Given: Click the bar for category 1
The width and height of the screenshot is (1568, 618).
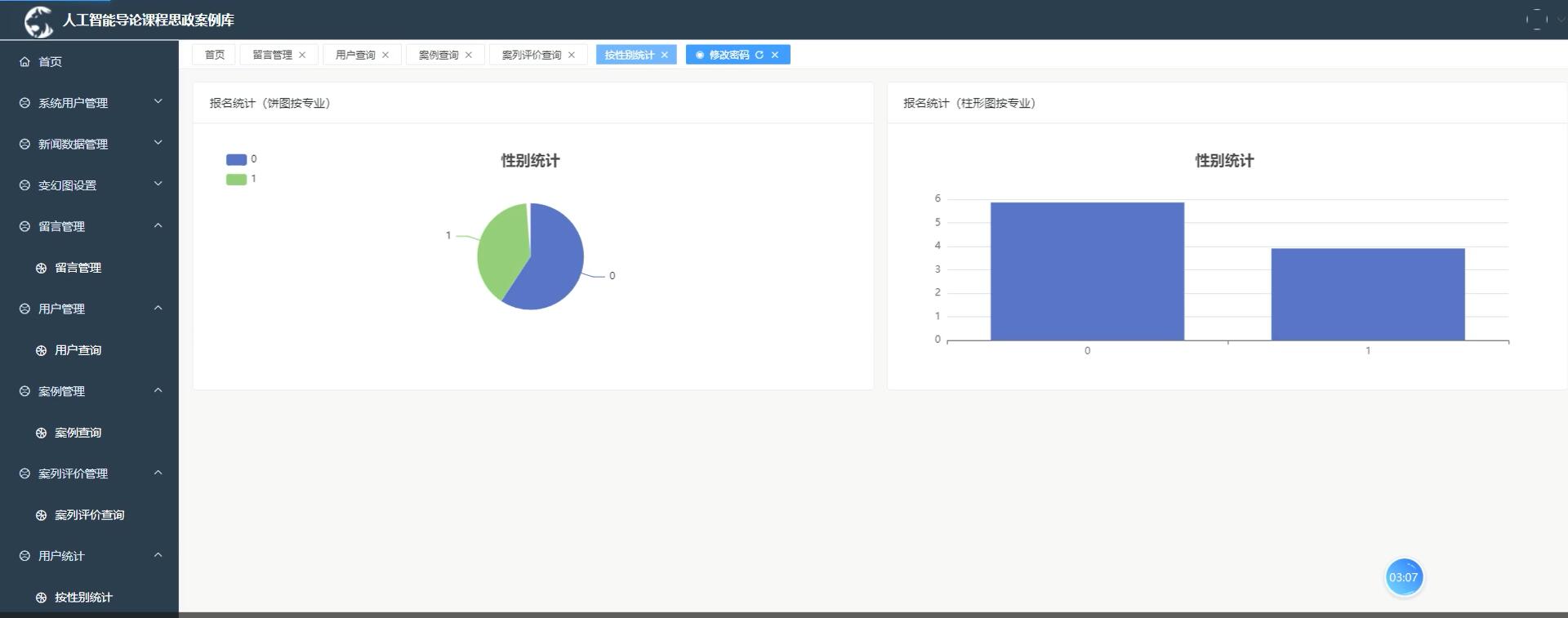Looking at the screenshot, I should tap(1368, 295).
